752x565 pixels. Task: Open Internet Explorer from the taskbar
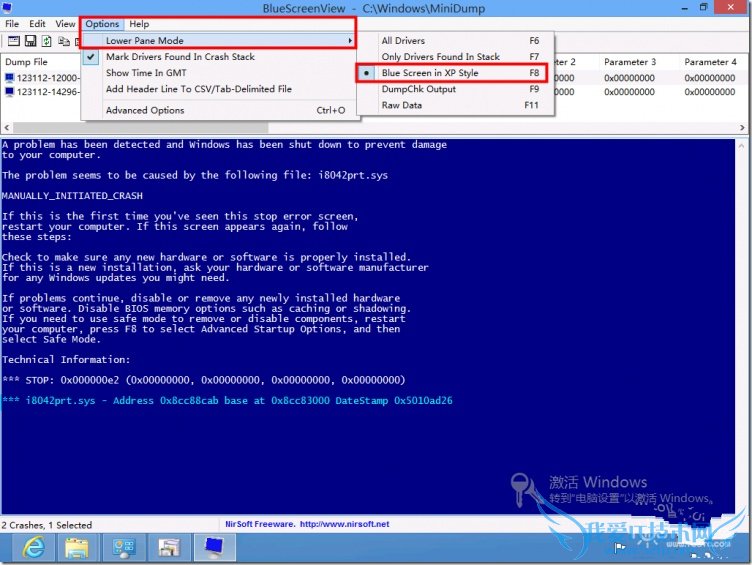[34, 548]
